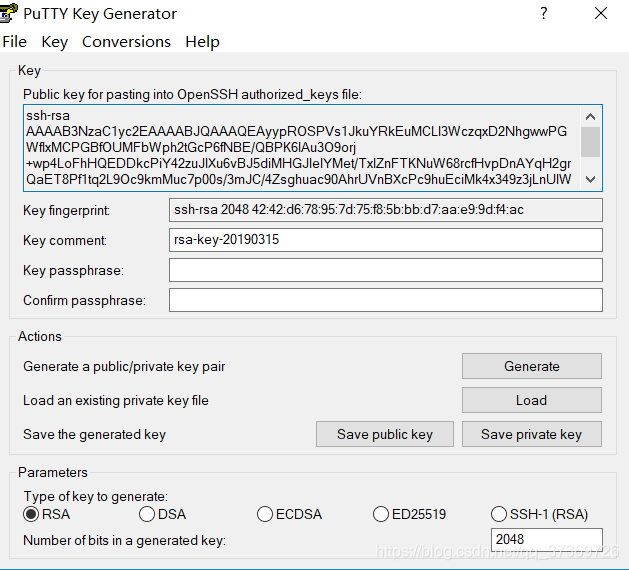629x570 pixels.
Task: Open the Conversions menu
Action: 126,42
